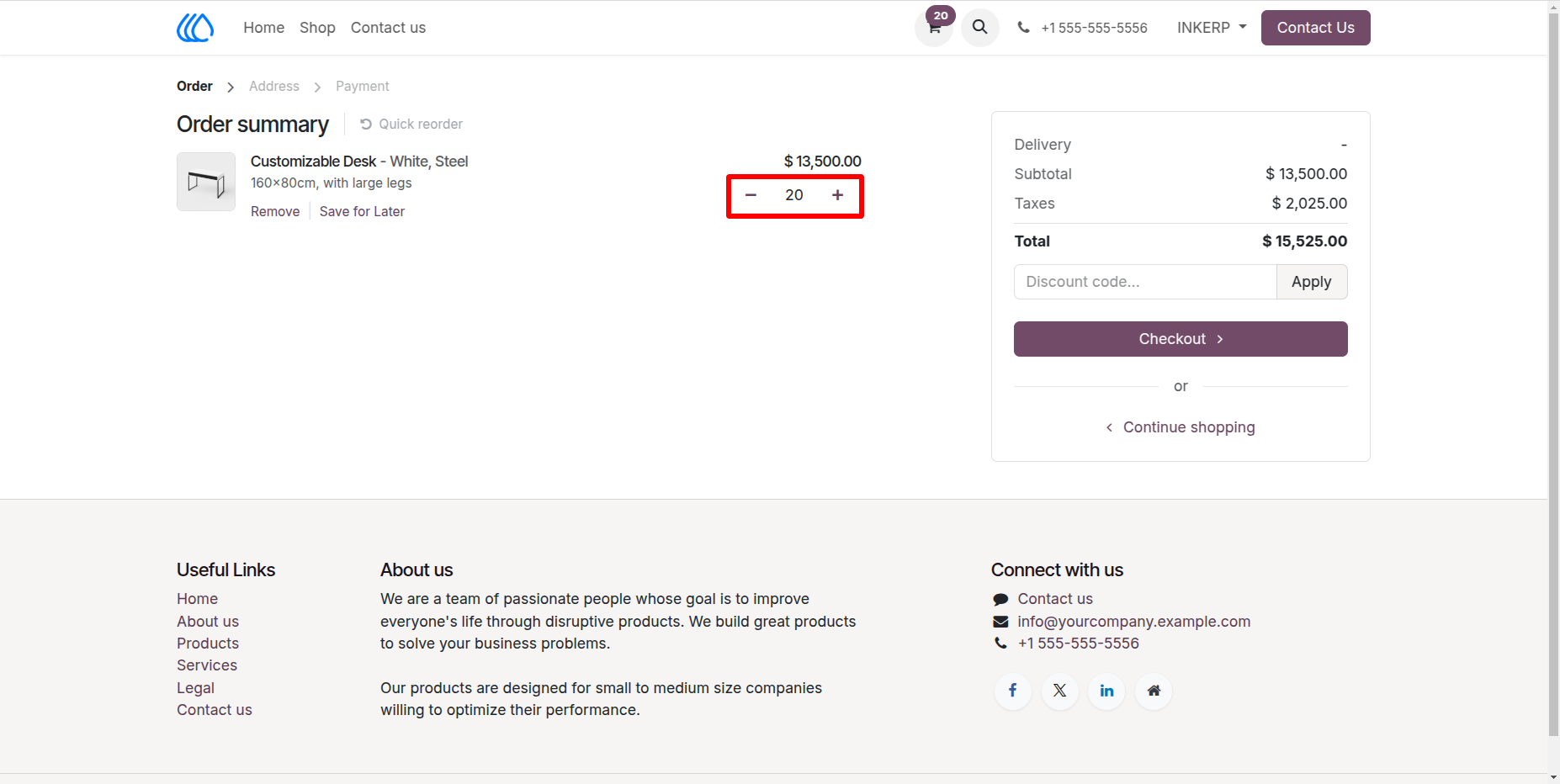
Task: Open the Customizable Desk product thumbnail
Action: click(206, 182)
